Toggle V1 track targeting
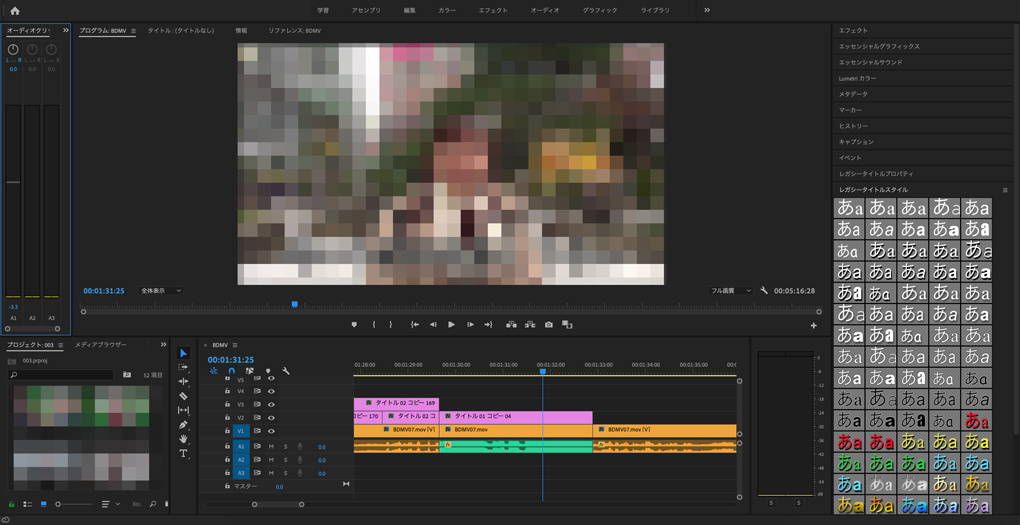The width and height of the screenshot is (1020, 525). point(241,431)
